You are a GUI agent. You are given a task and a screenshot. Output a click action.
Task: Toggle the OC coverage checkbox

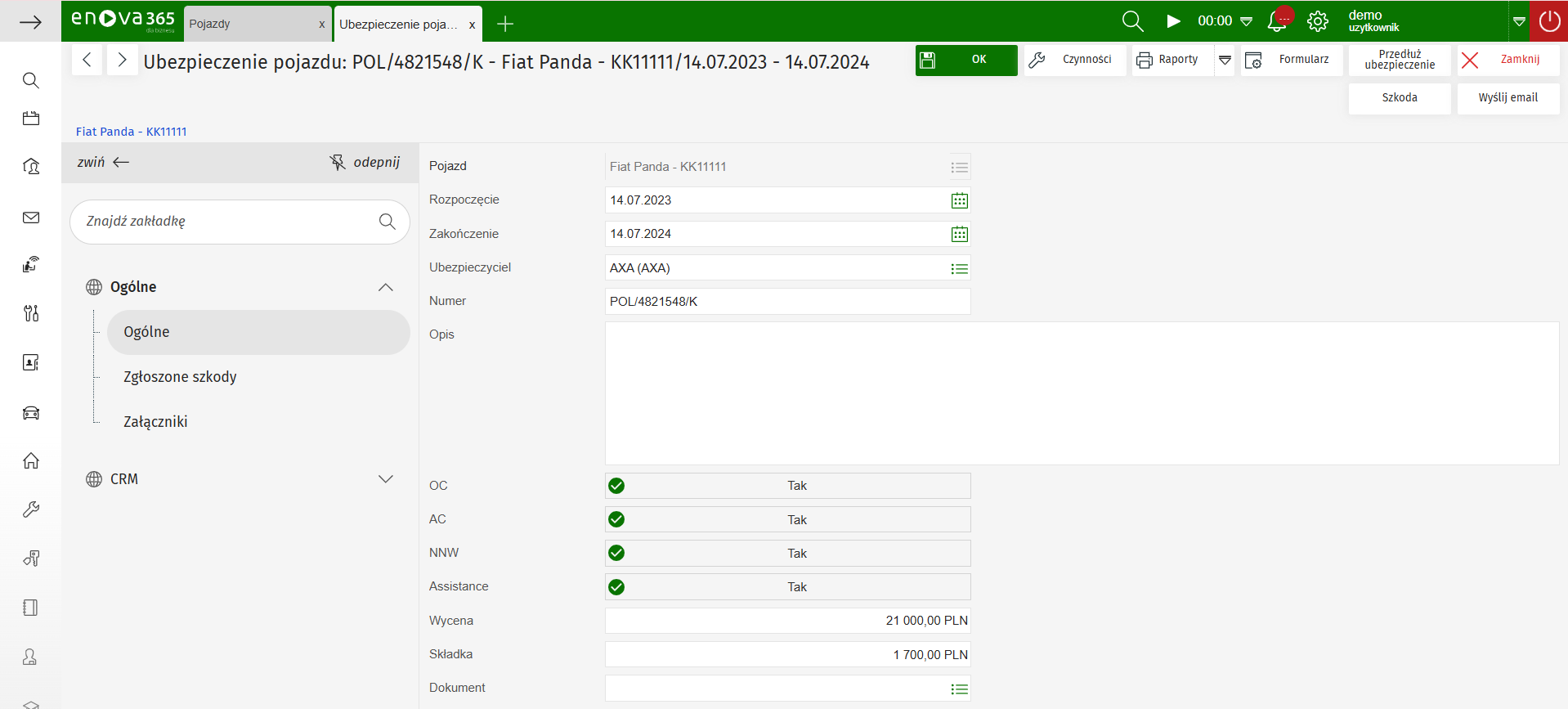616,486
